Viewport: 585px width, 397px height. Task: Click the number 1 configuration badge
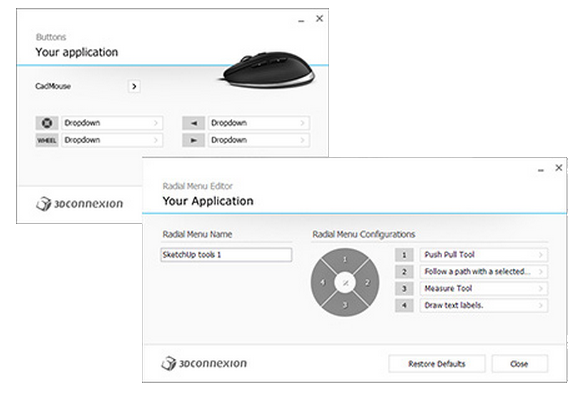coord(404,255)
